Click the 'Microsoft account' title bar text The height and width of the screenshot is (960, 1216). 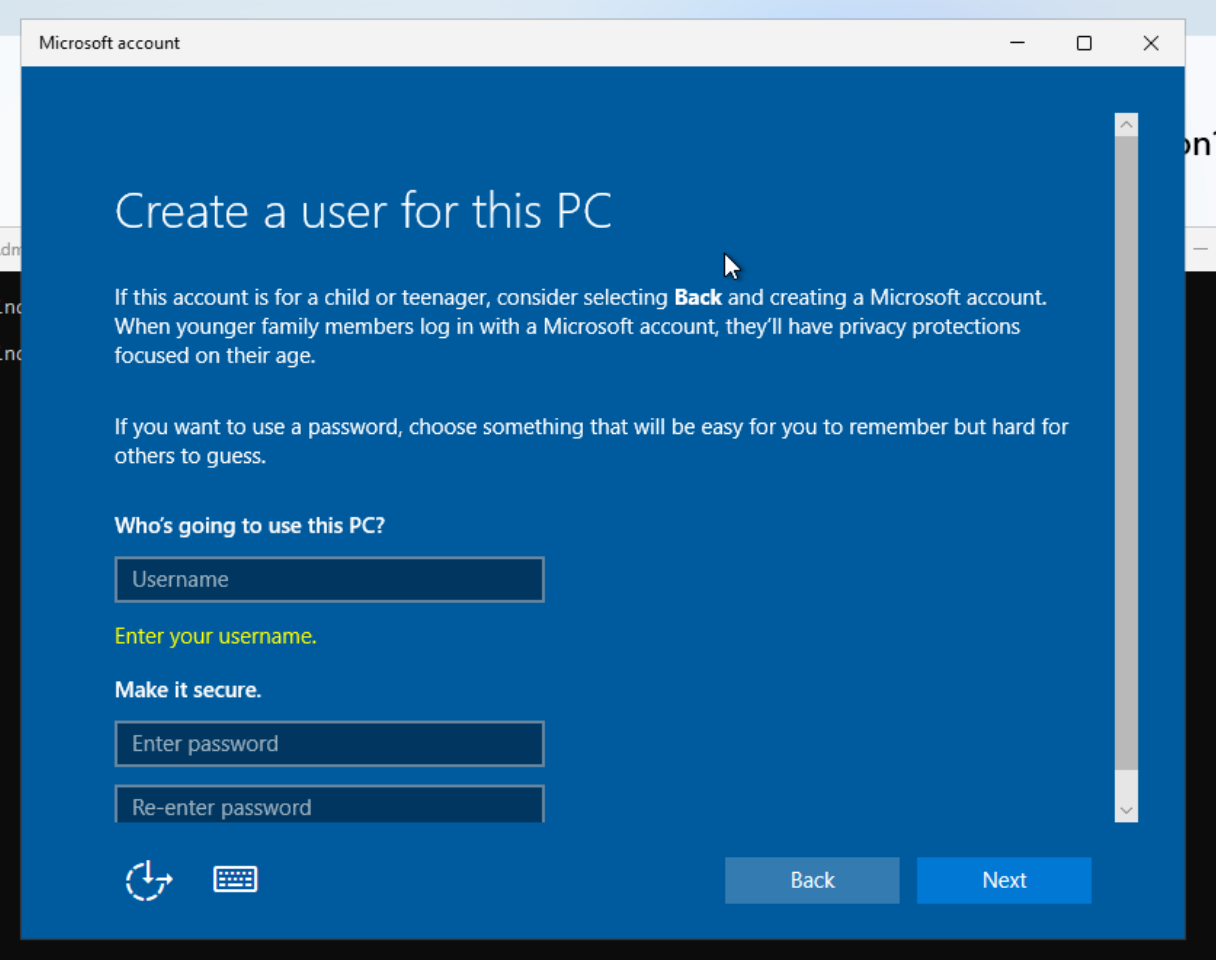pos(110,43)
